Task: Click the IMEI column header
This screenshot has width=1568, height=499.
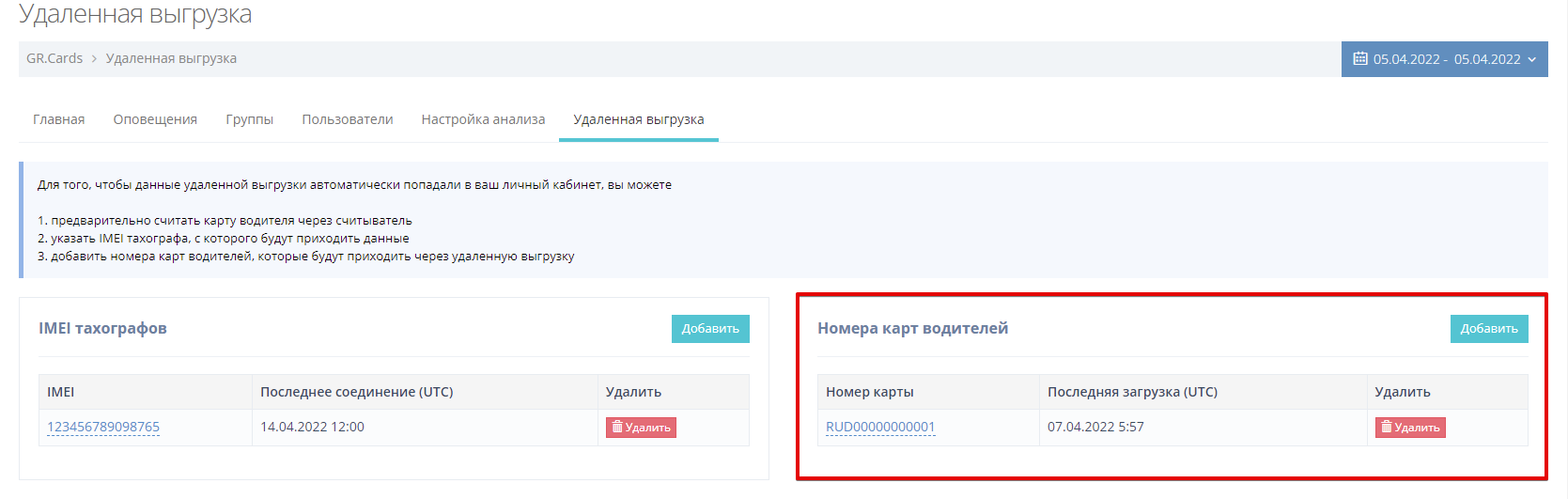Action: click(61, 392)
